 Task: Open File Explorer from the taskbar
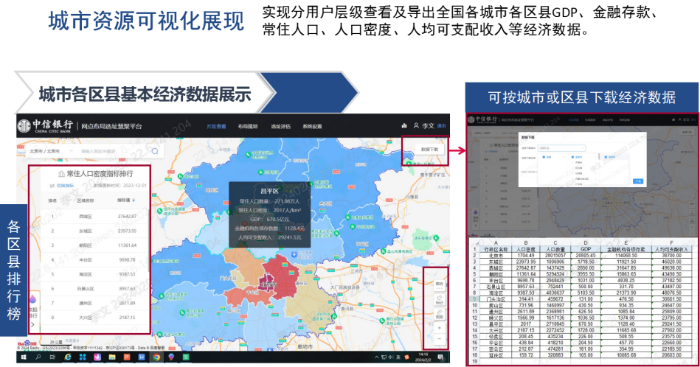tap(112, 357)
